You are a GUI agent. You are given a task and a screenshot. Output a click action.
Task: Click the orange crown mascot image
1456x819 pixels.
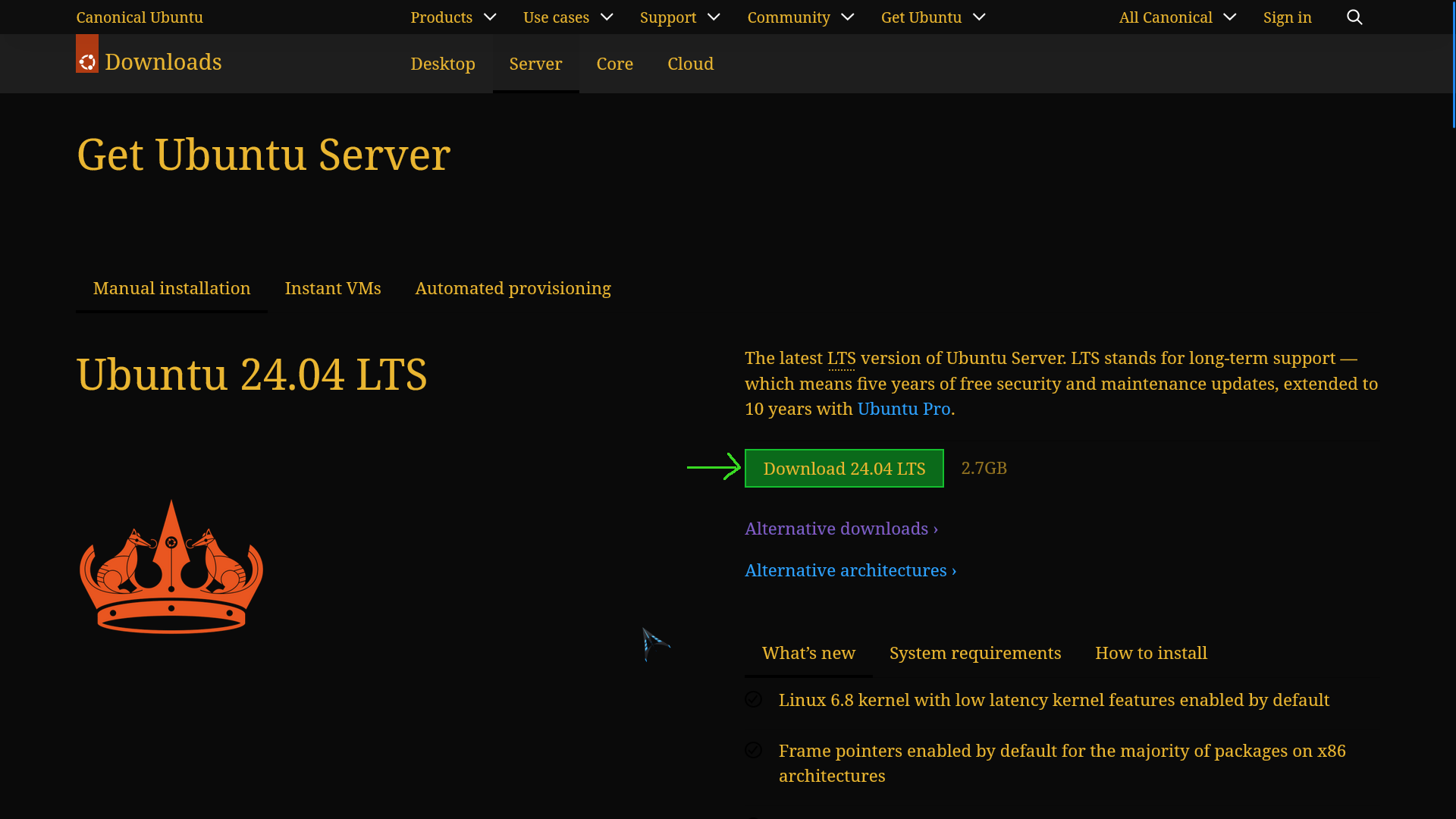pos(171,566)
